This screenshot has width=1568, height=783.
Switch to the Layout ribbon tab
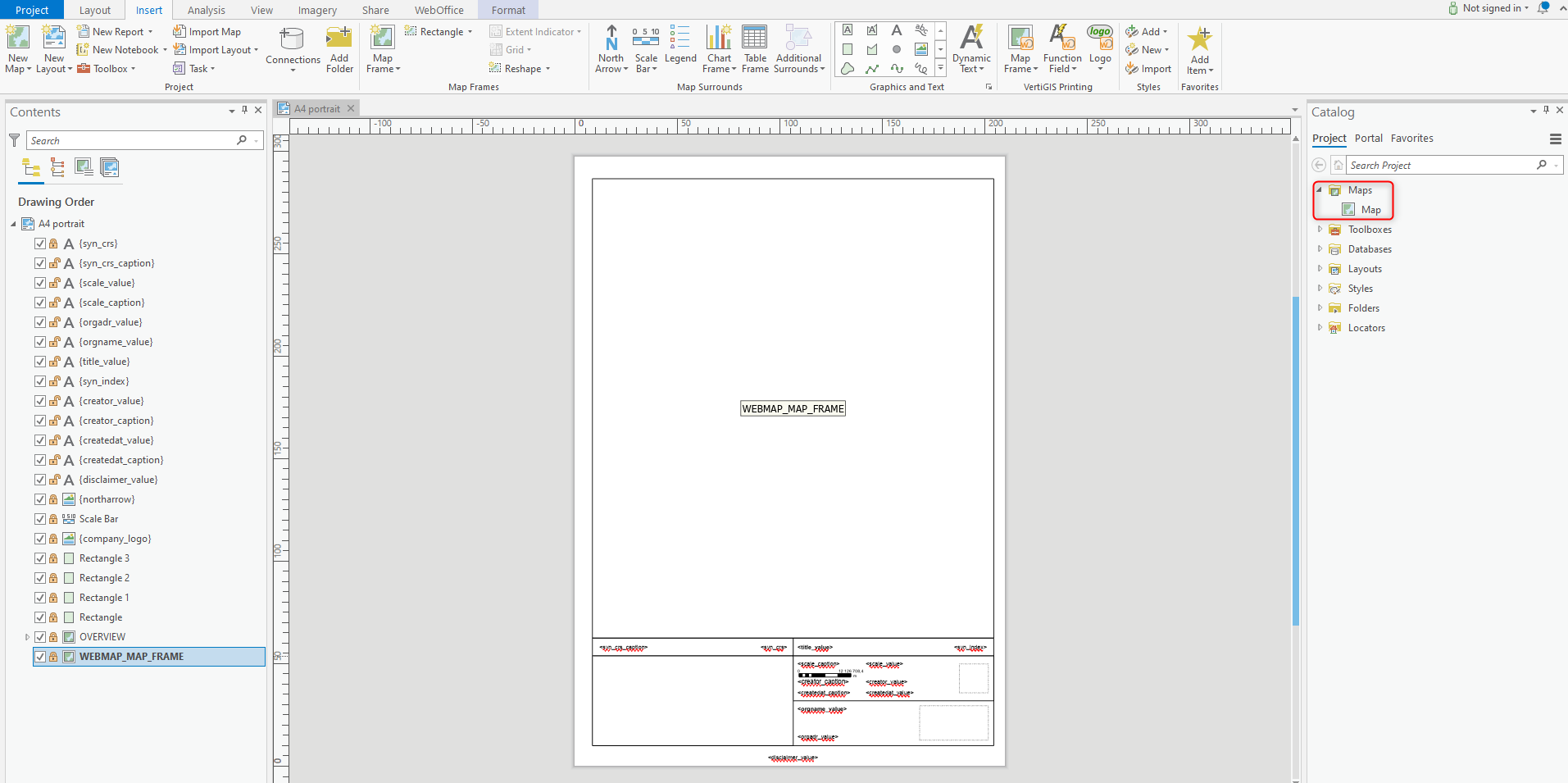(95, 10)
